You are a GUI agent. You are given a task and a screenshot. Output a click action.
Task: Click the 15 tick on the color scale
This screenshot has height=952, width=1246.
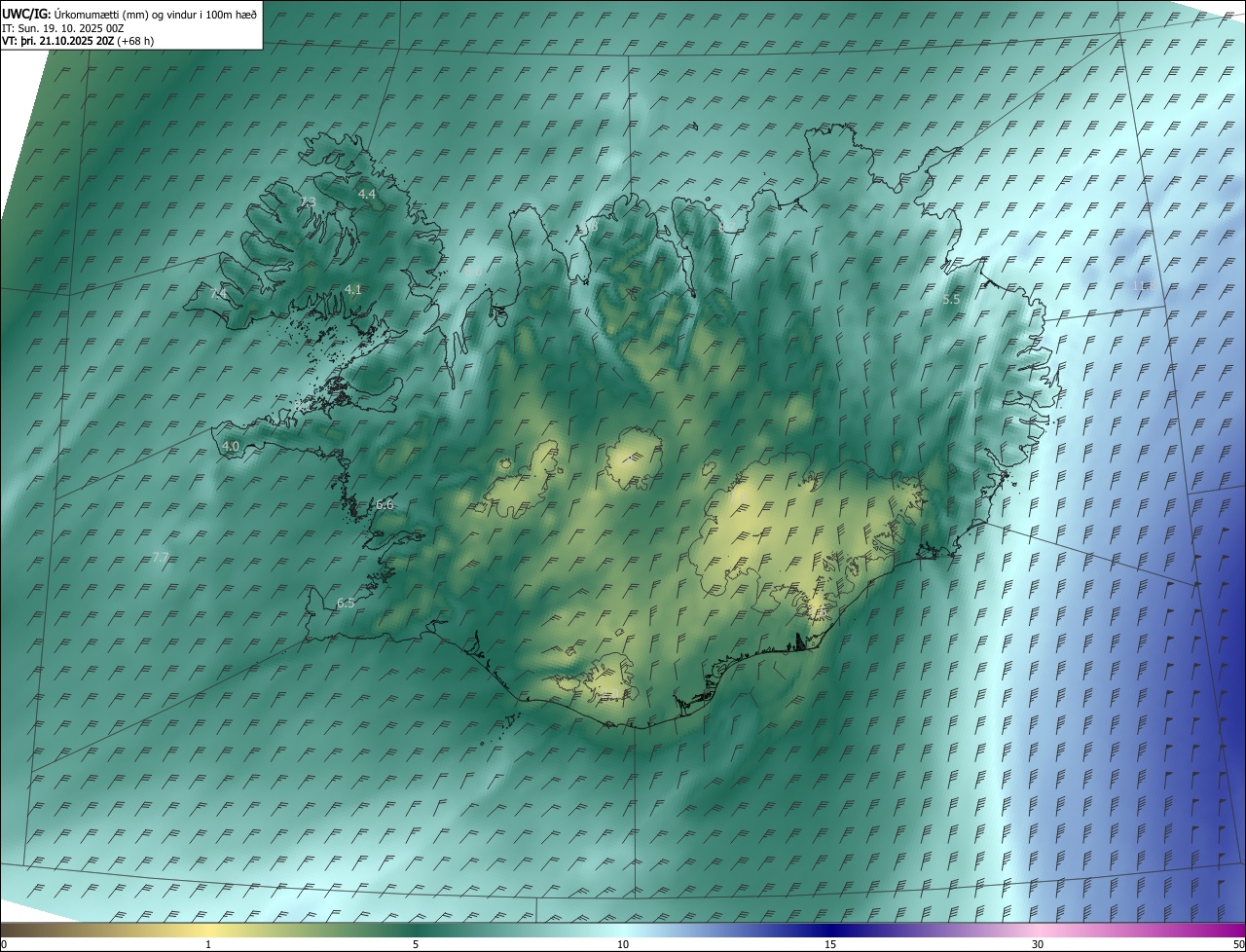pos(830,944)
